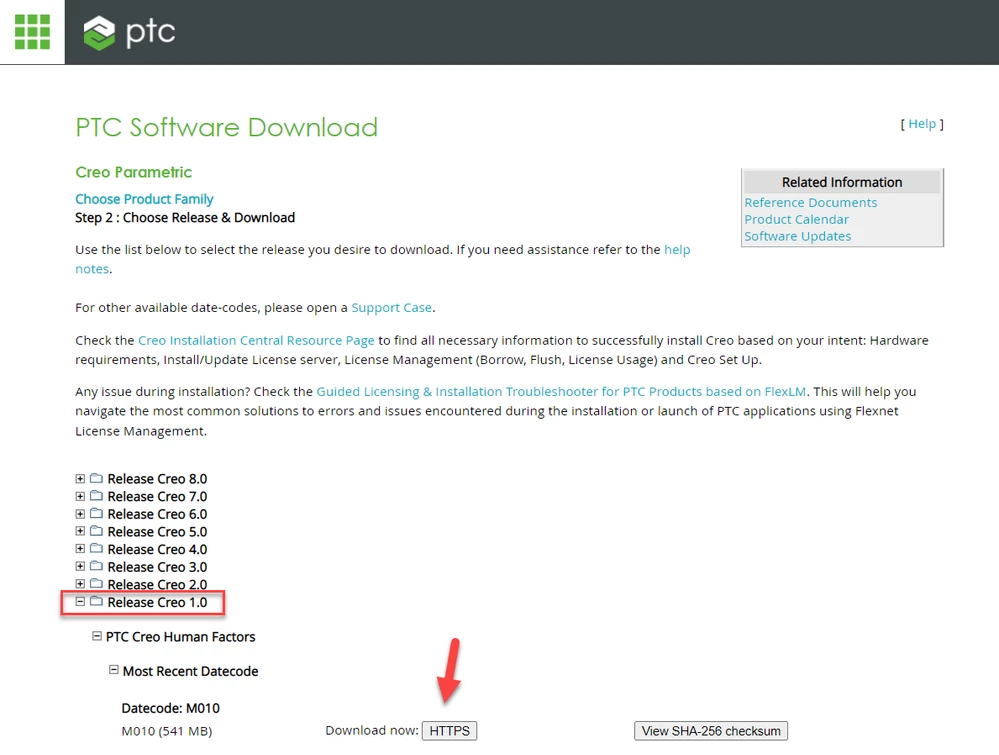
Task: Expand Release Creo 8.0 node
Action: pyautogui.click(x=80, y=478)
